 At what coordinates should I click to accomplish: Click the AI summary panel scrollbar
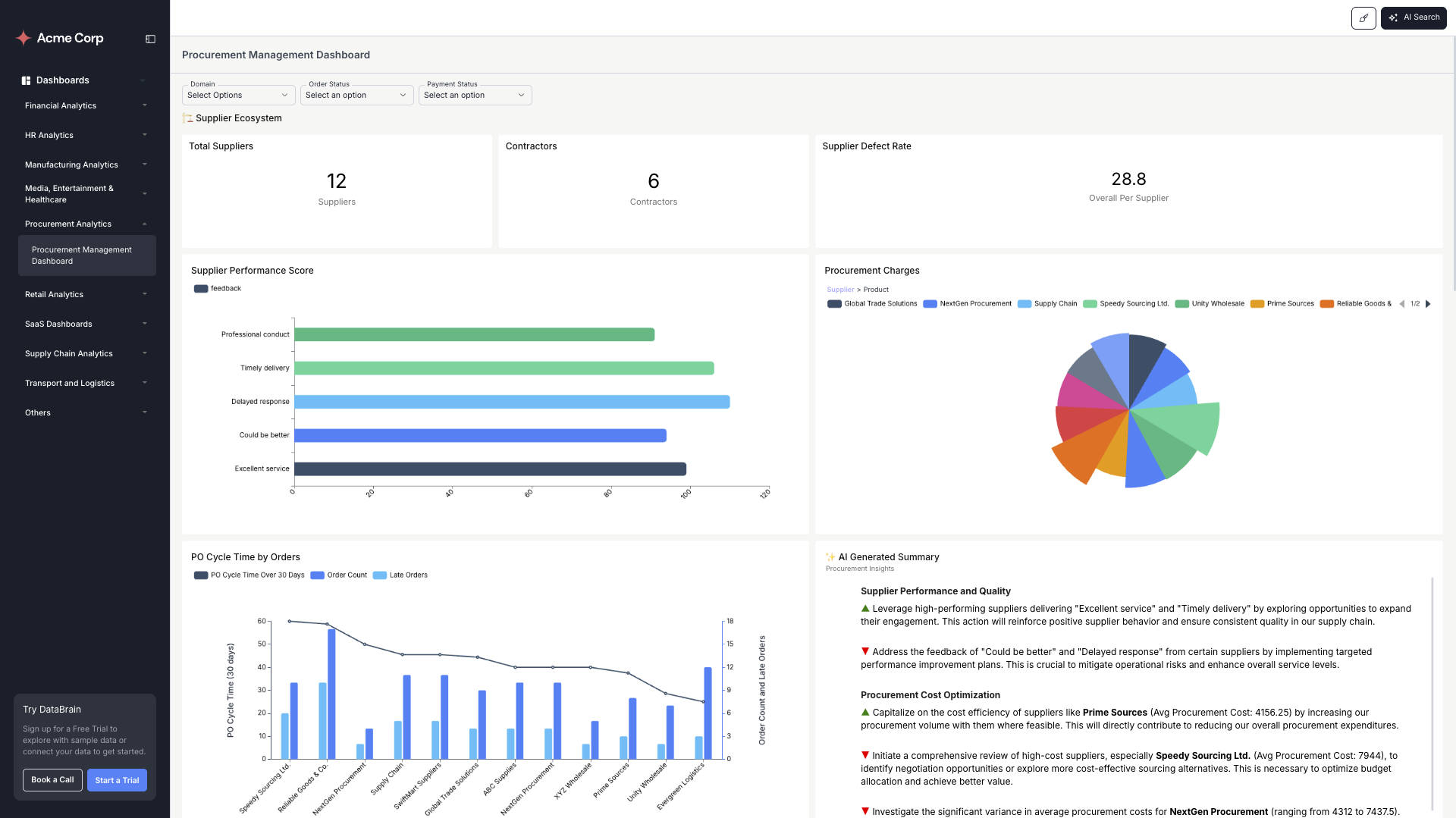1432,694
